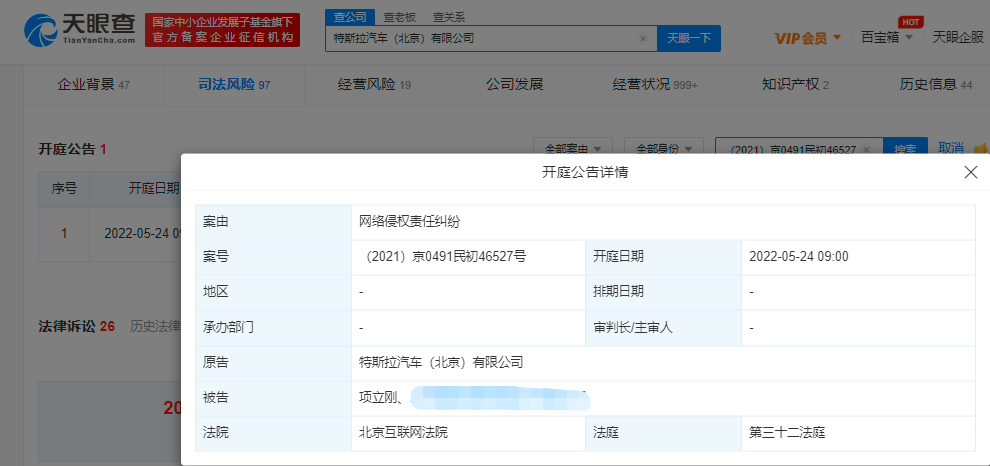Click the 开庭公告详情 dialog title
The image size is (990, 466).
point(585,172)
